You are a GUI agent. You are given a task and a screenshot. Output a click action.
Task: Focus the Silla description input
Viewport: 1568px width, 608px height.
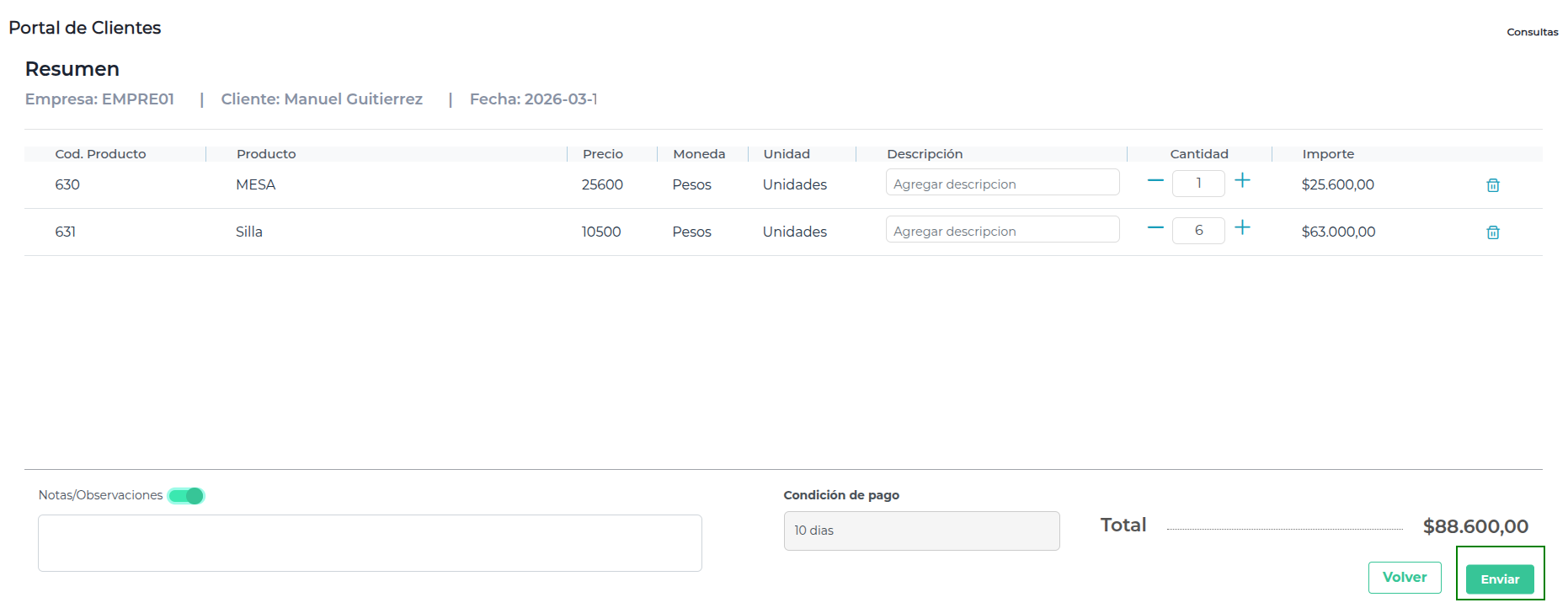(1002, 231)
